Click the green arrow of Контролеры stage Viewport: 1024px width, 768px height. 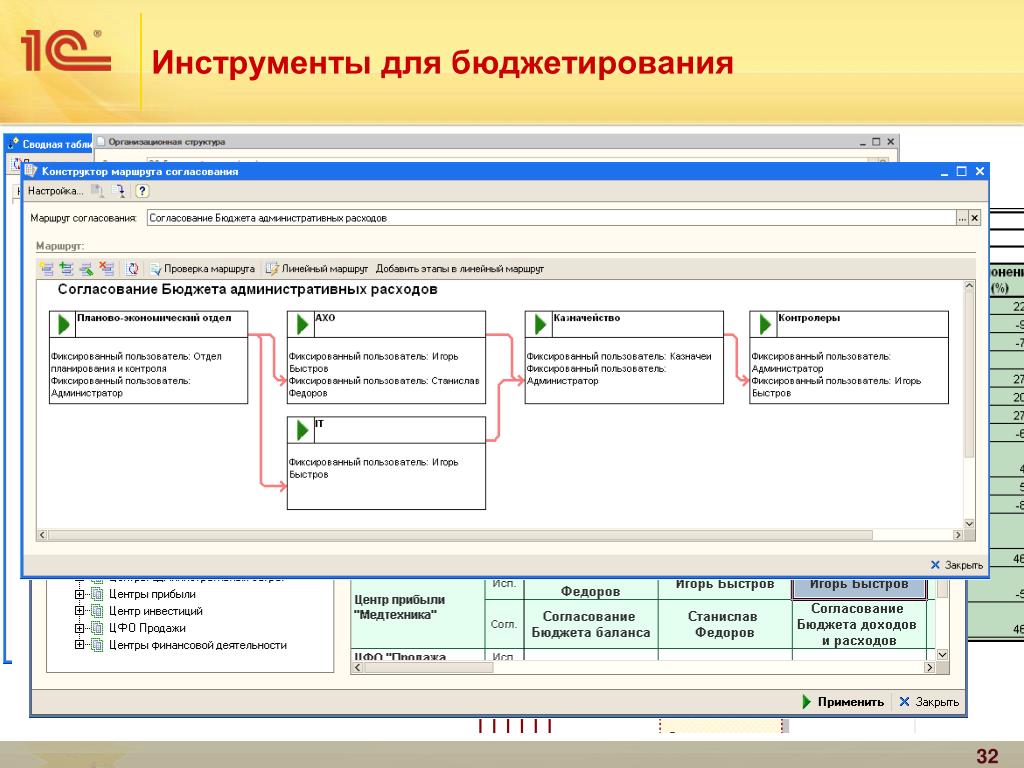tap(765, 324)
